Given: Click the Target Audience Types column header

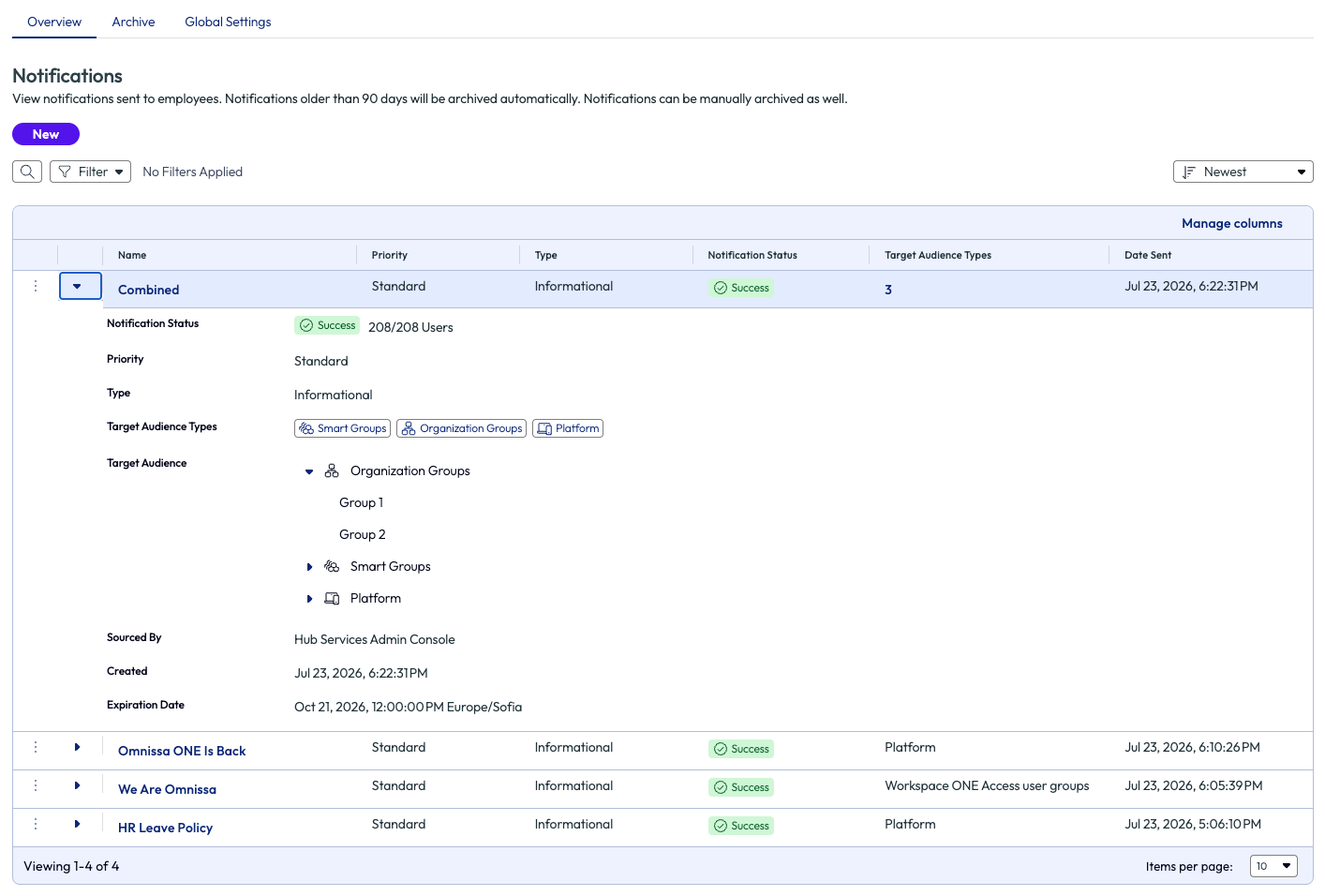Looking at the screenshot, I should point(938,255).
